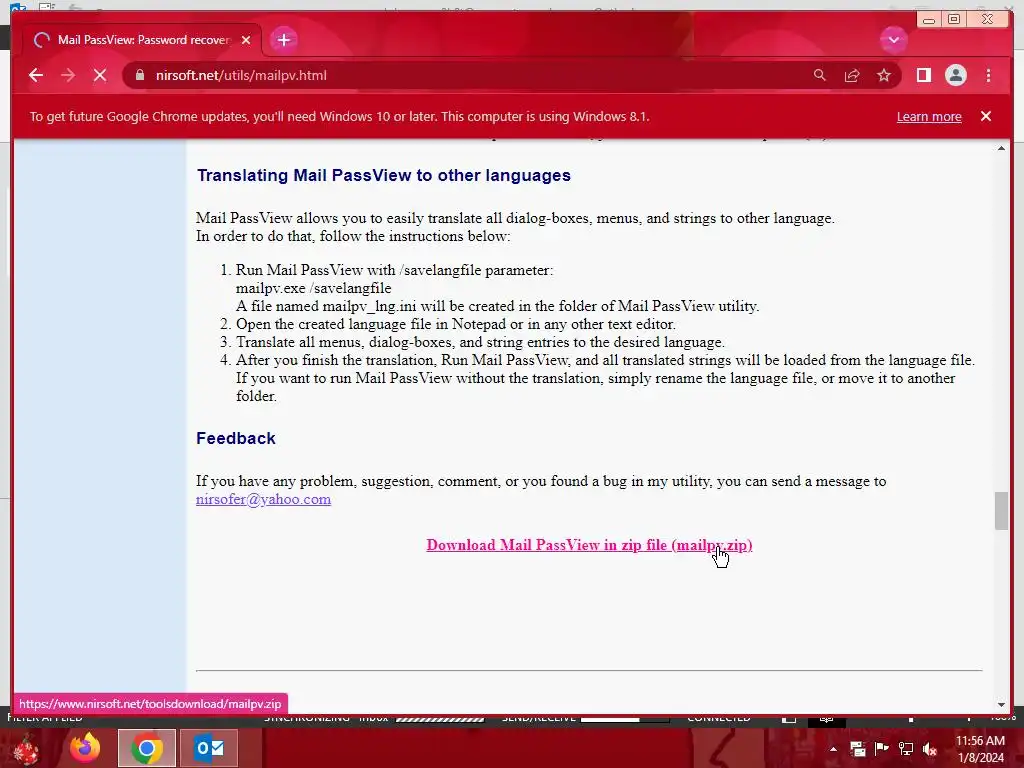The width and height of the screenshot is (1024, 768).
Task: Select the Mail PassView browser tab
Action: pyautogui.click(x=143, y=40)
